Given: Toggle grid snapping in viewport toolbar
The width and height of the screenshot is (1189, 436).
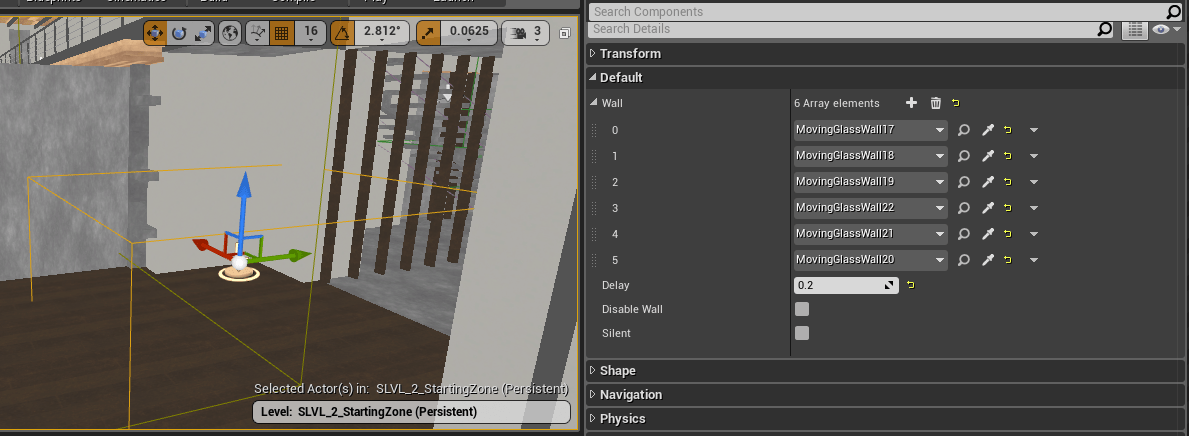Looking at the screenshot, I should point(282,33).
